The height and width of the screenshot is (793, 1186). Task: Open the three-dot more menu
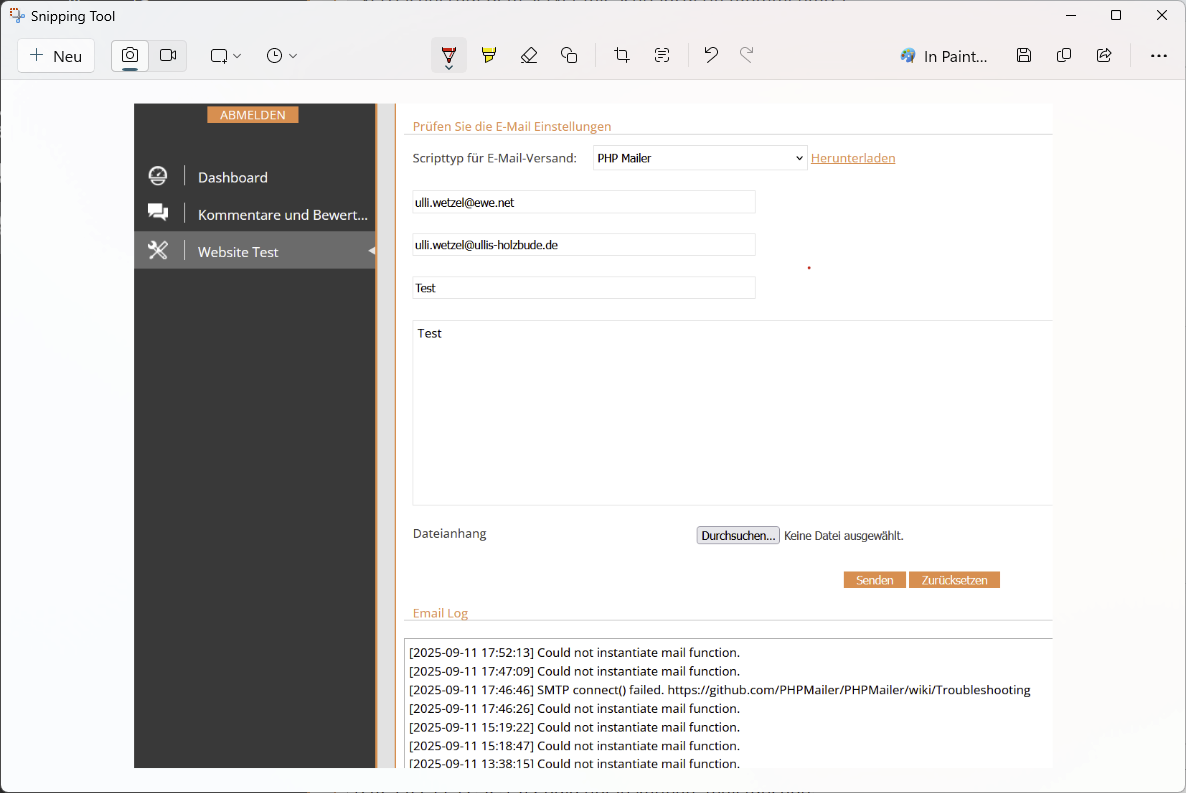(1159, 55)
